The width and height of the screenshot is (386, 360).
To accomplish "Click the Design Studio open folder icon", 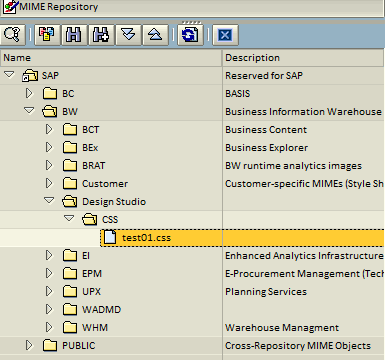I will (70, 202).
